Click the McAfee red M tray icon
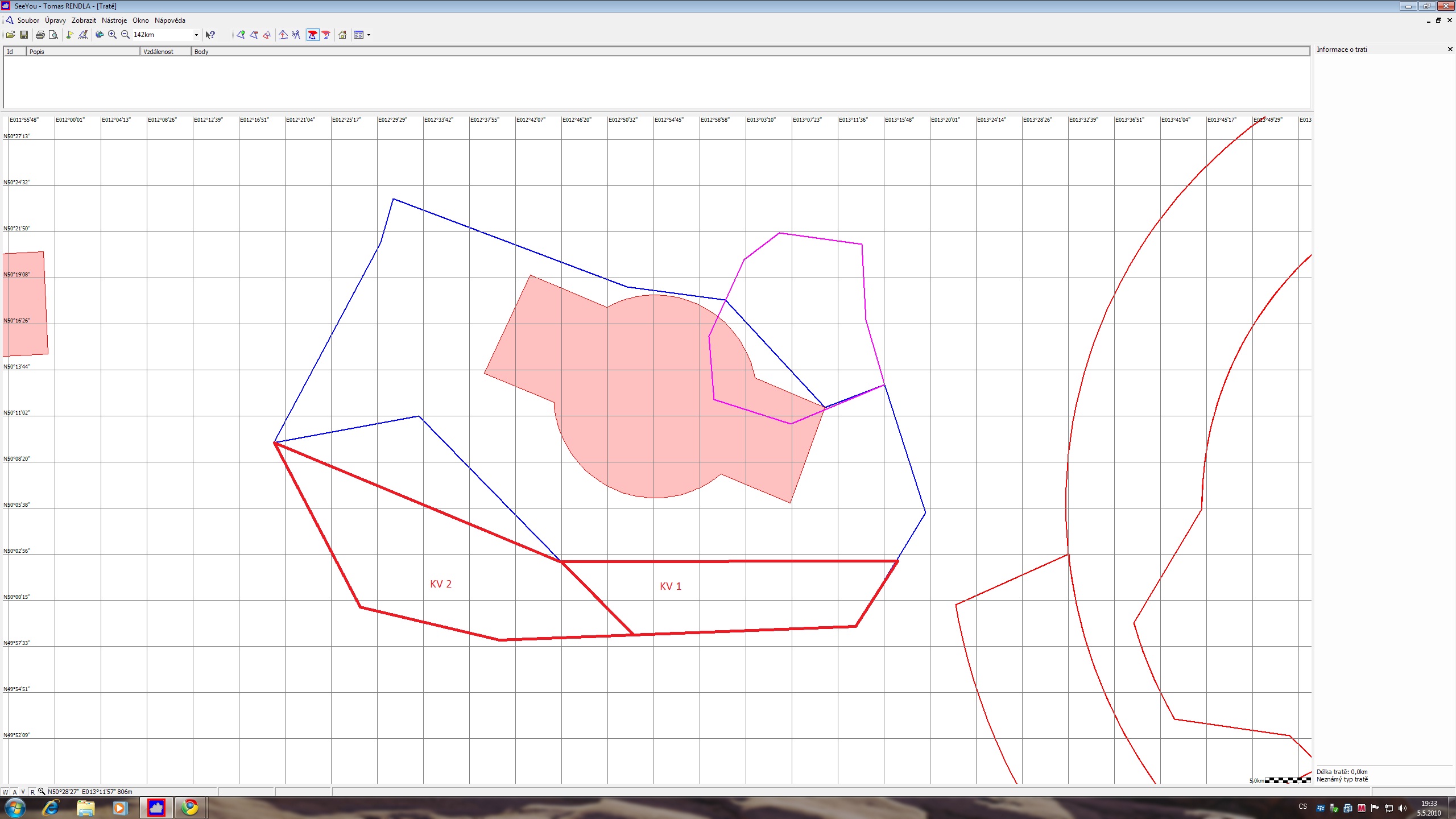1456x819 pixels. tap(1362, 808)
